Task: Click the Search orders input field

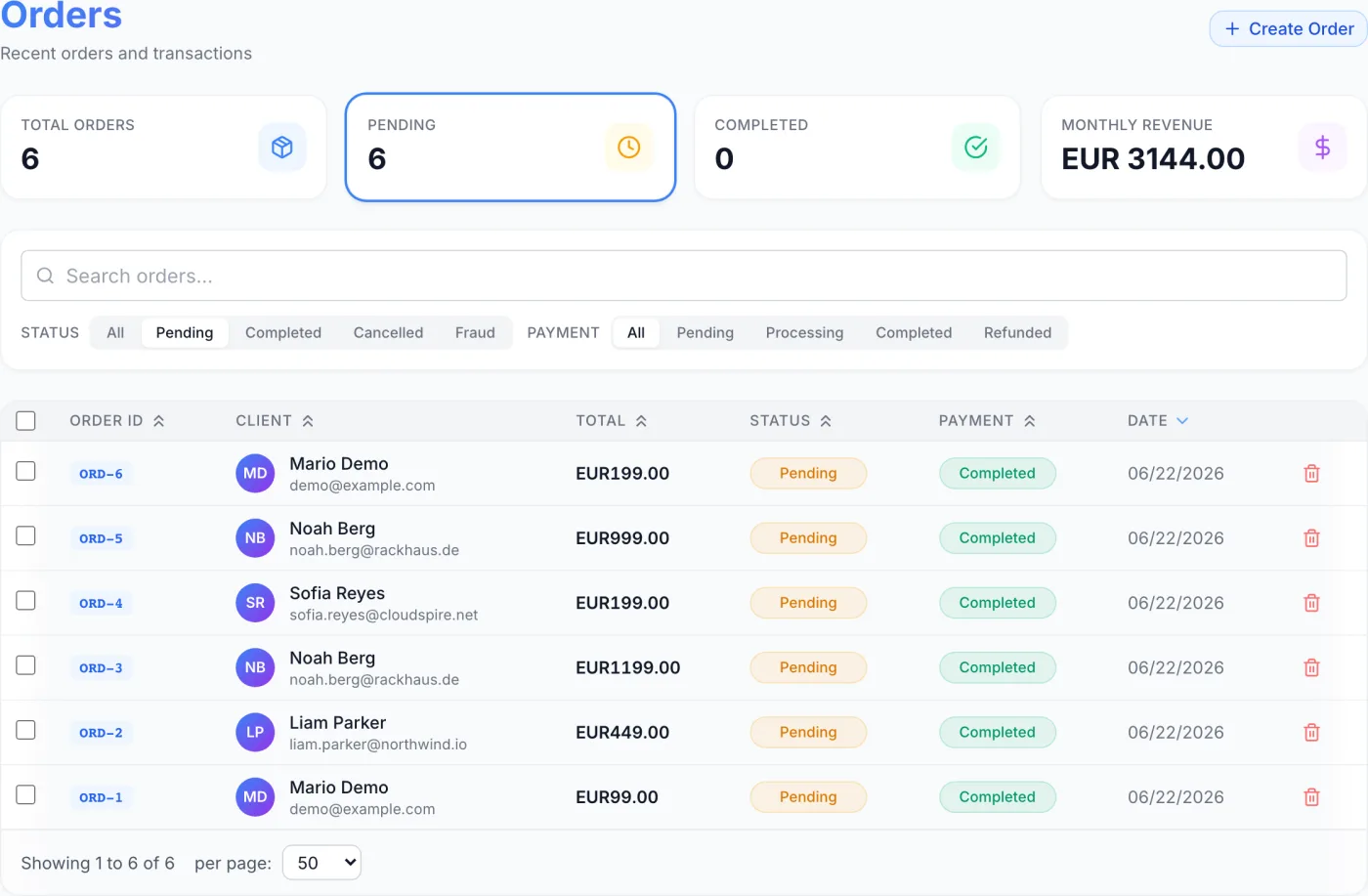Action: 684,277
